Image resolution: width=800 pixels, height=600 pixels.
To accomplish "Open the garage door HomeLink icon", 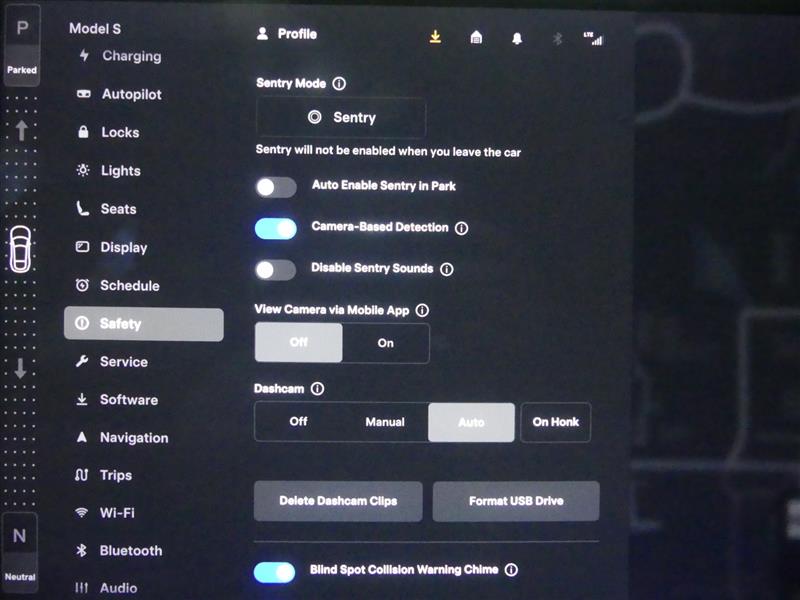I will coord(477,38).
